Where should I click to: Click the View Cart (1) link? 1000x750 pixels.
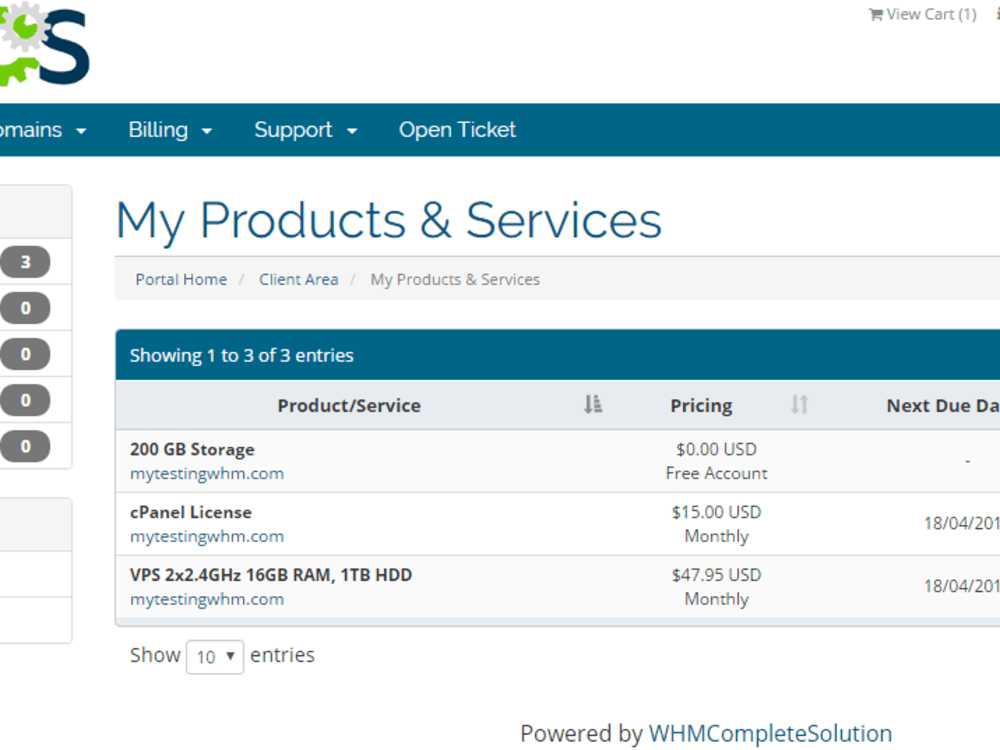(931, 14)
